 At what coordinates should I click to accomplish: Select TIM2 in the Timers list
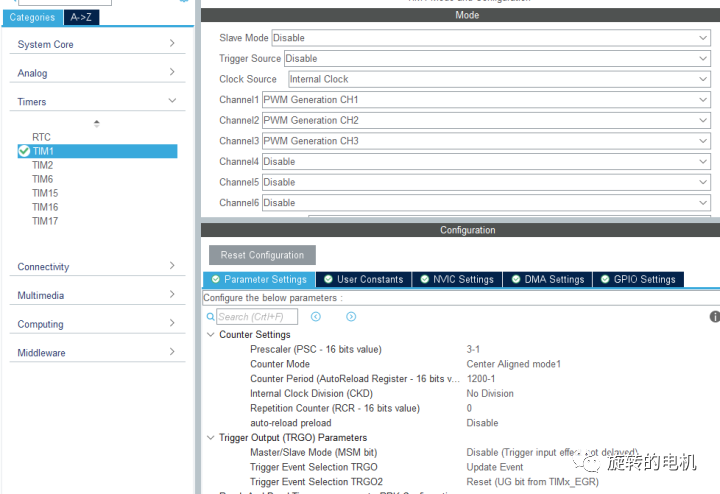pos(43,165)
